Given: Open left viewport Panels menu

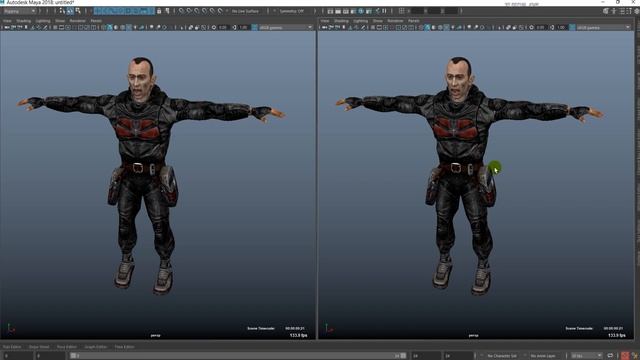Looking at the screenshot, I should [x=96, y=21].
